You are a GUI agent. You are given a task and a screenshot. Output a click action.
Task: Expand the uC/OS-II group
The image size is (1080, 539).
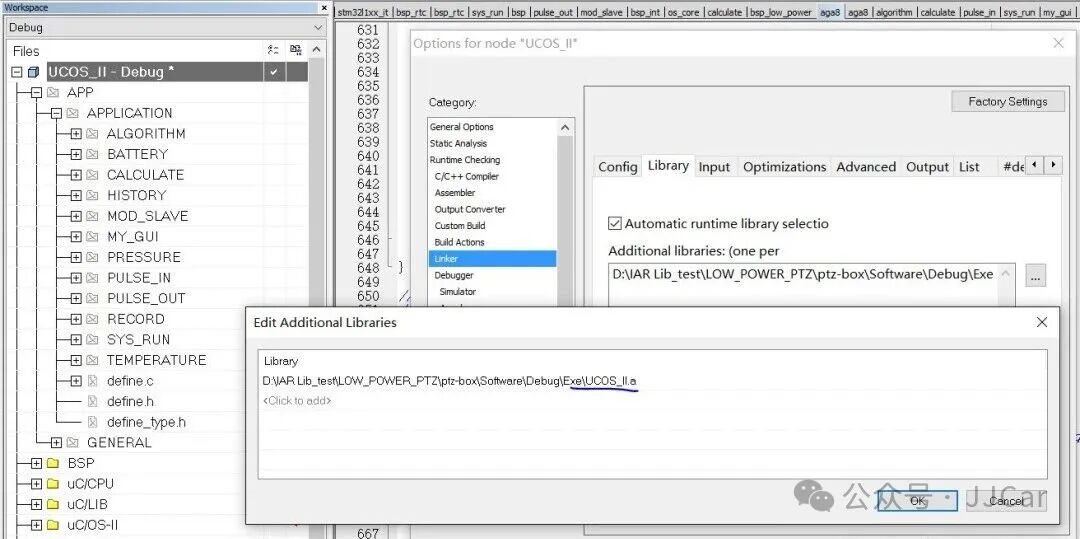pos(37,525)
